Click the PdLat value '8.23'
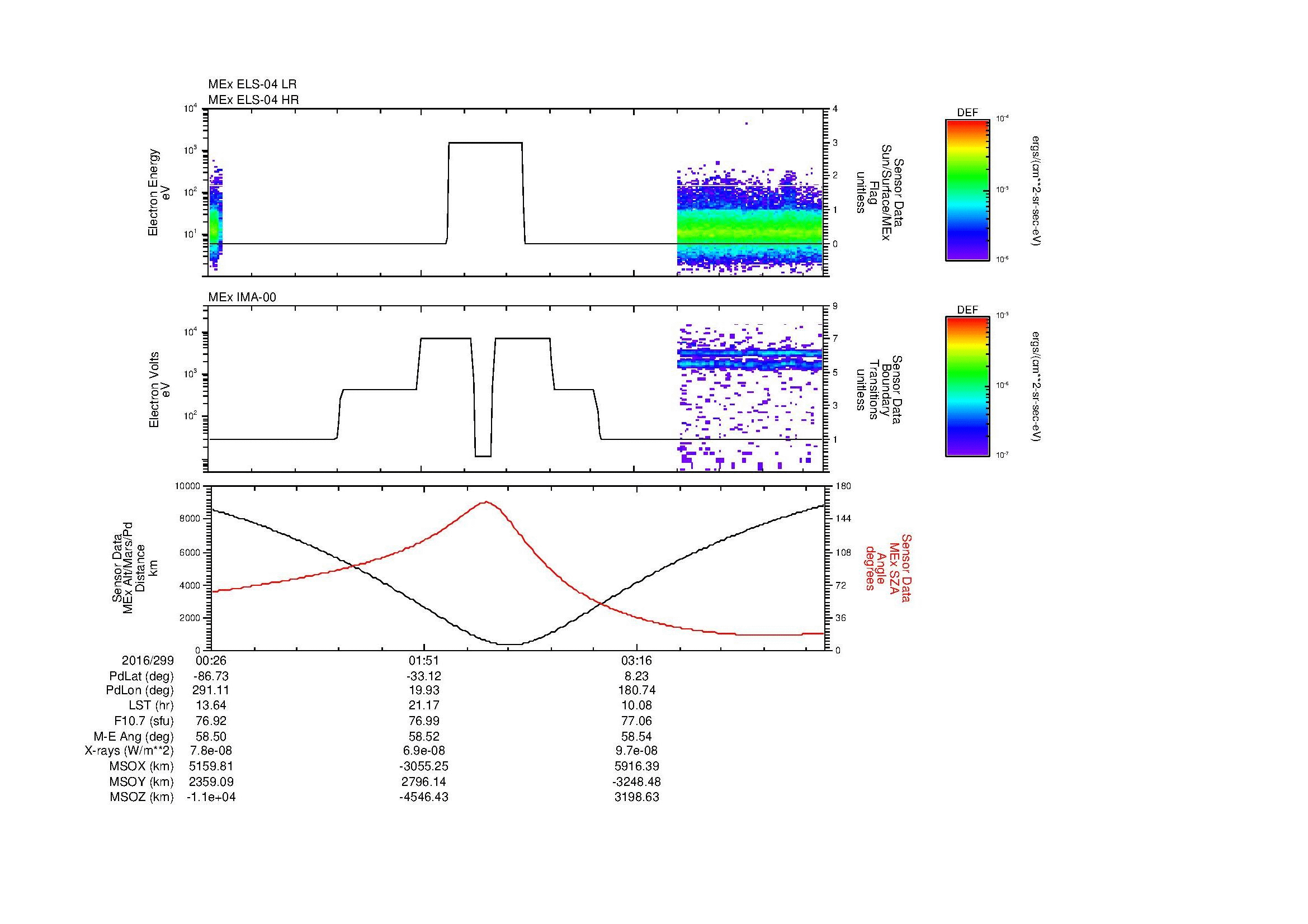The image size is (1308, 924). (636, 676)
